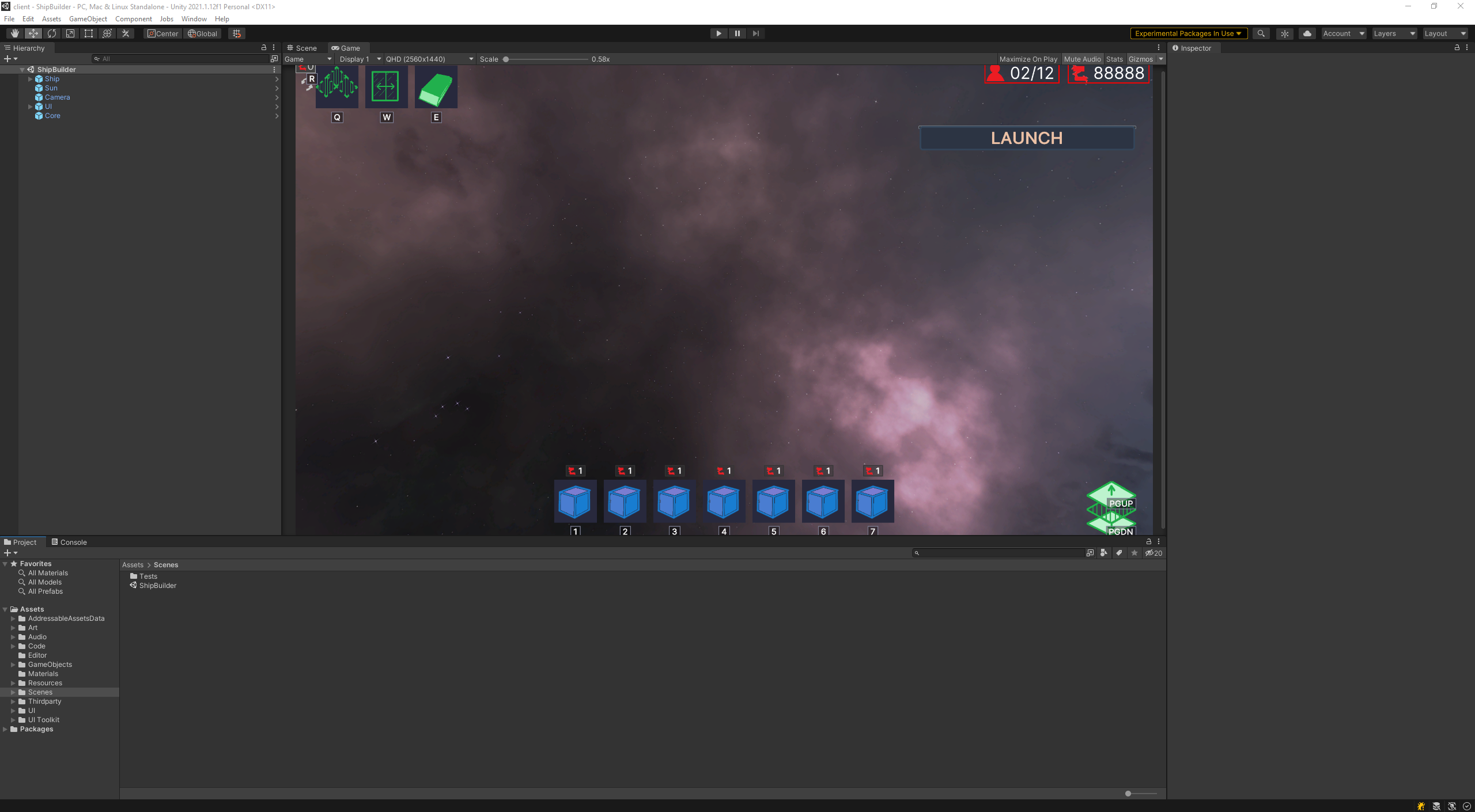Click the cache server status icon
Viewport: 1475px width, 812px height.
tap(1436, 806)
